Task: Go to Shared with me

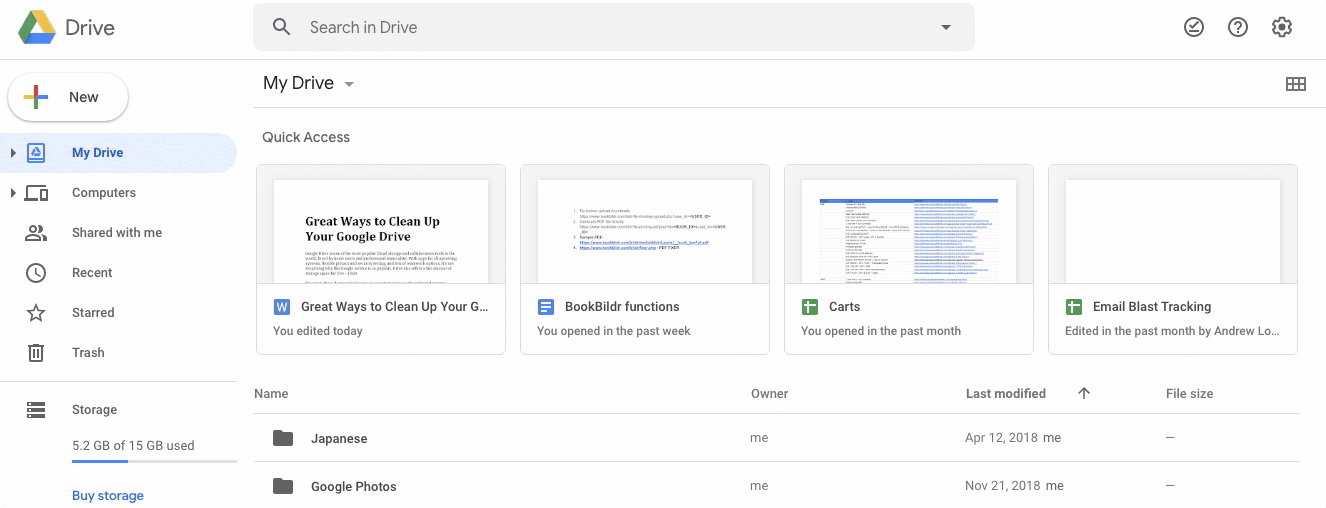Action: click(x=116, y=233)
